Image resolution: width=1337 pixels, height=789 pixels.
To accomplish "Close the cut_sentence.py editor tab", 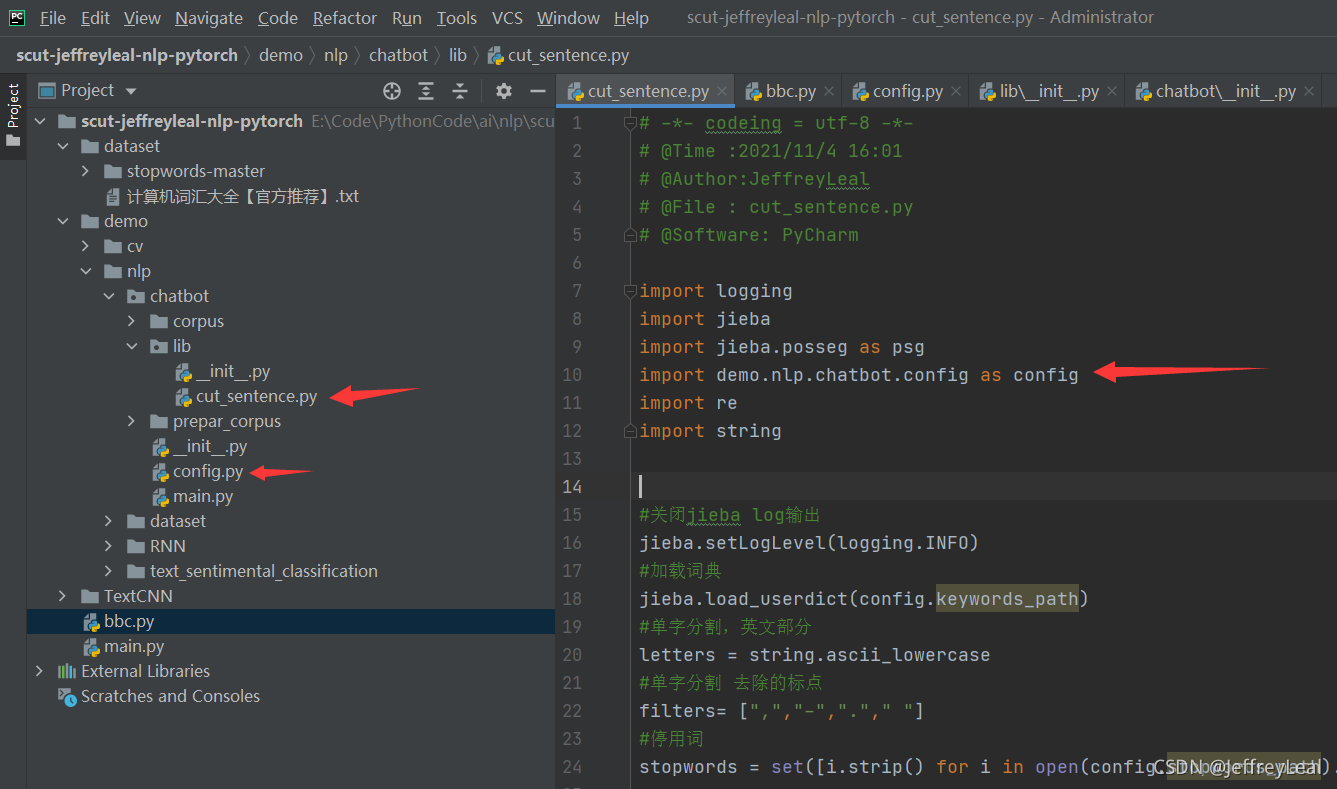I will coord(723,91).
